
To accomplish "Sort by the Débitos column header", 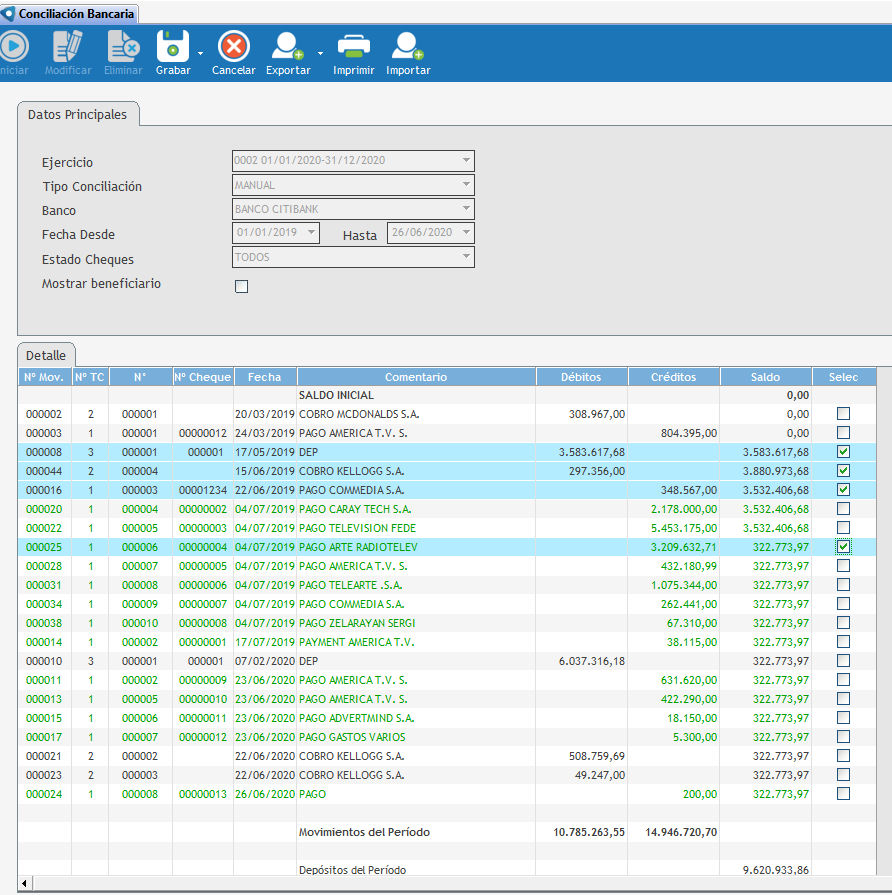I will point(581,377).
